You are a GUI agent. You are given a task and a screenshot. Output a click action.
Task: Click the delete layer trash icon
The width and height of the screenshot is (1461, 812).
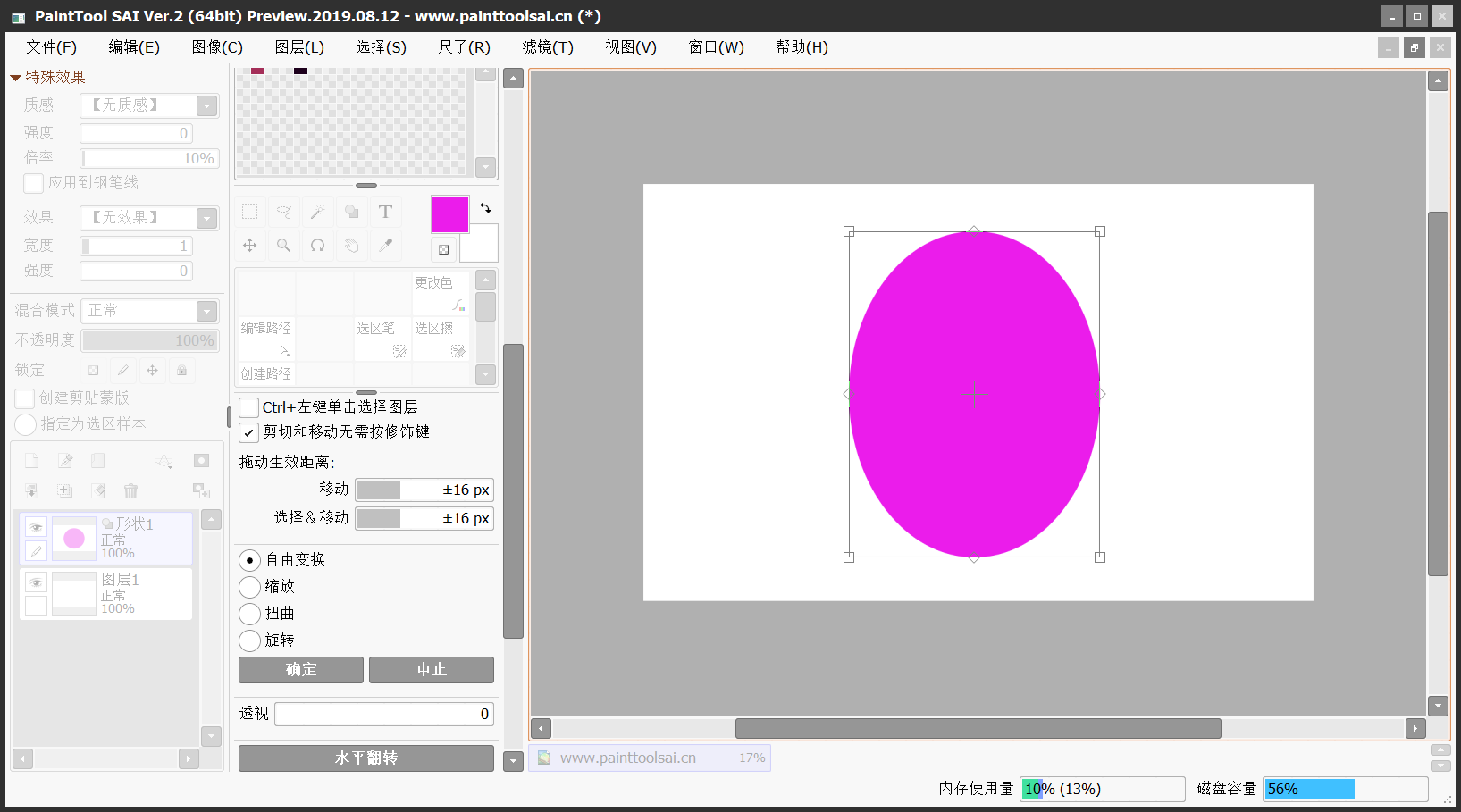(x=130, y=490)
